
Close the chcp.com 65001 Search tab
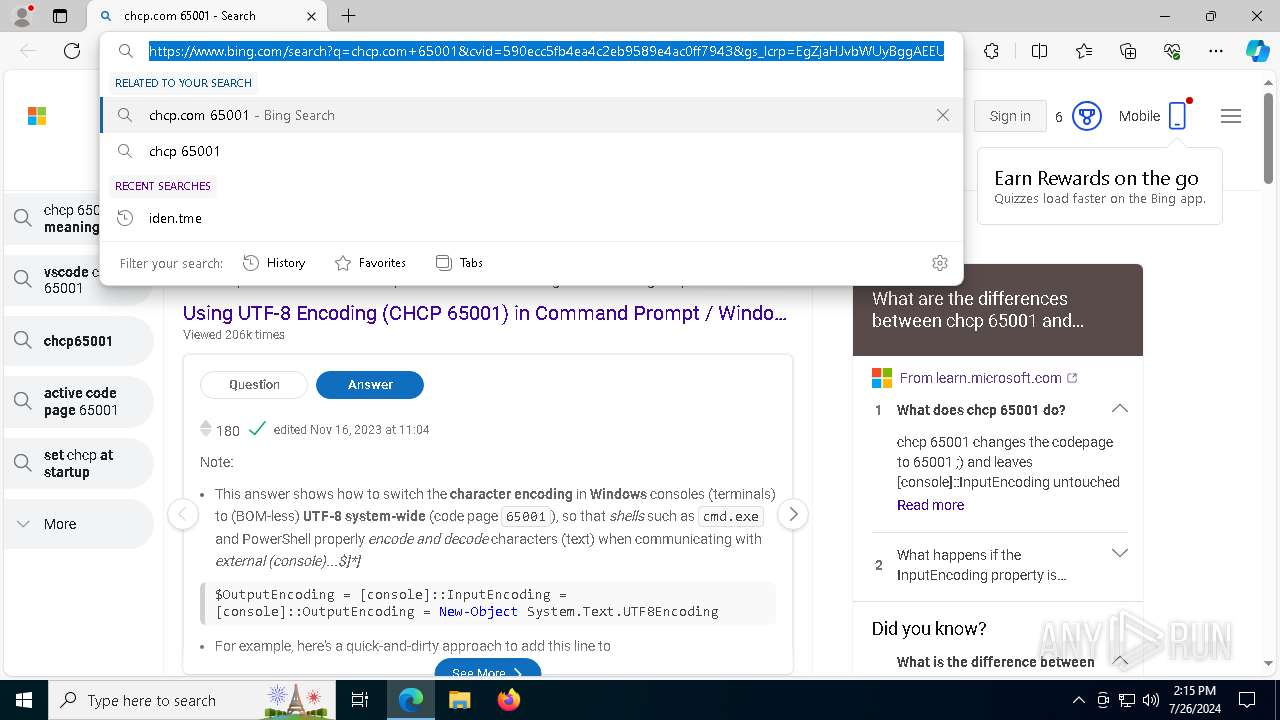311,16
